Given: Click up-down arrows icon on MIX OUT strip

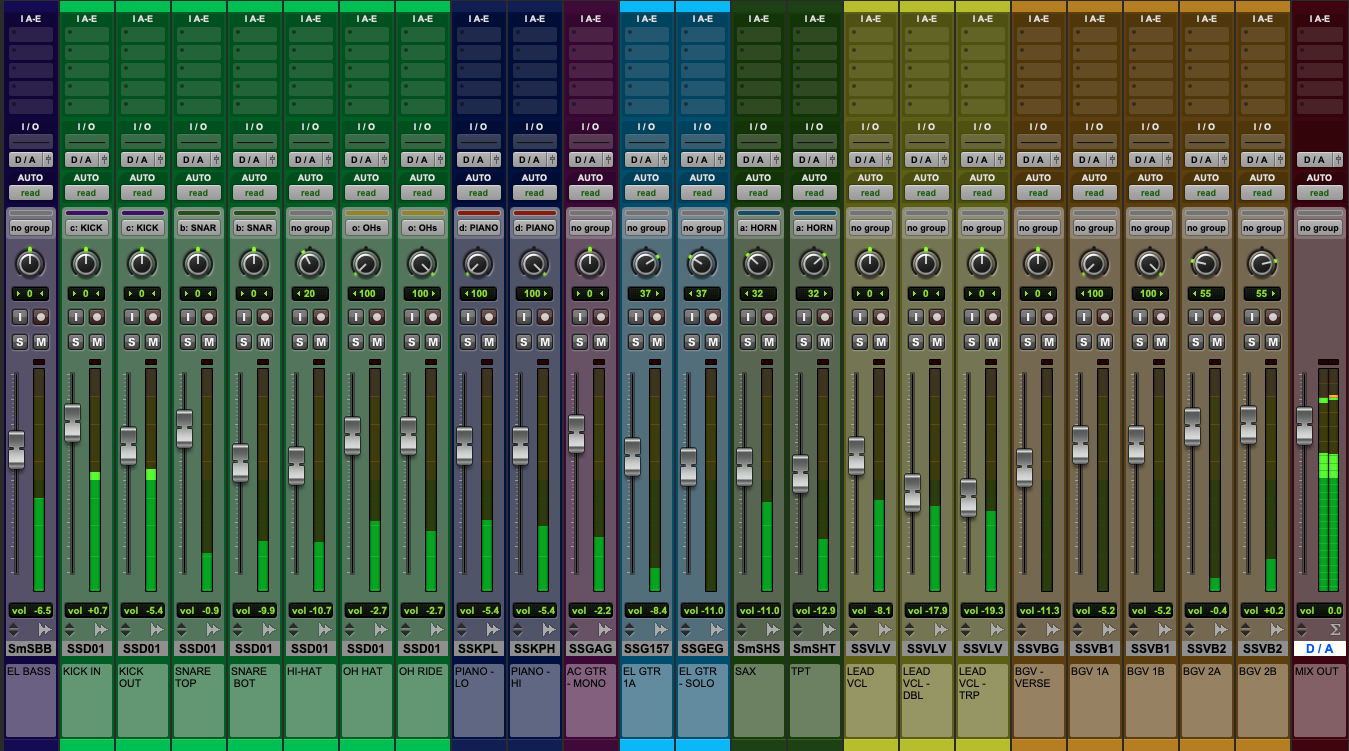Looking at the screenshot, I should (x=1302, y=630).
